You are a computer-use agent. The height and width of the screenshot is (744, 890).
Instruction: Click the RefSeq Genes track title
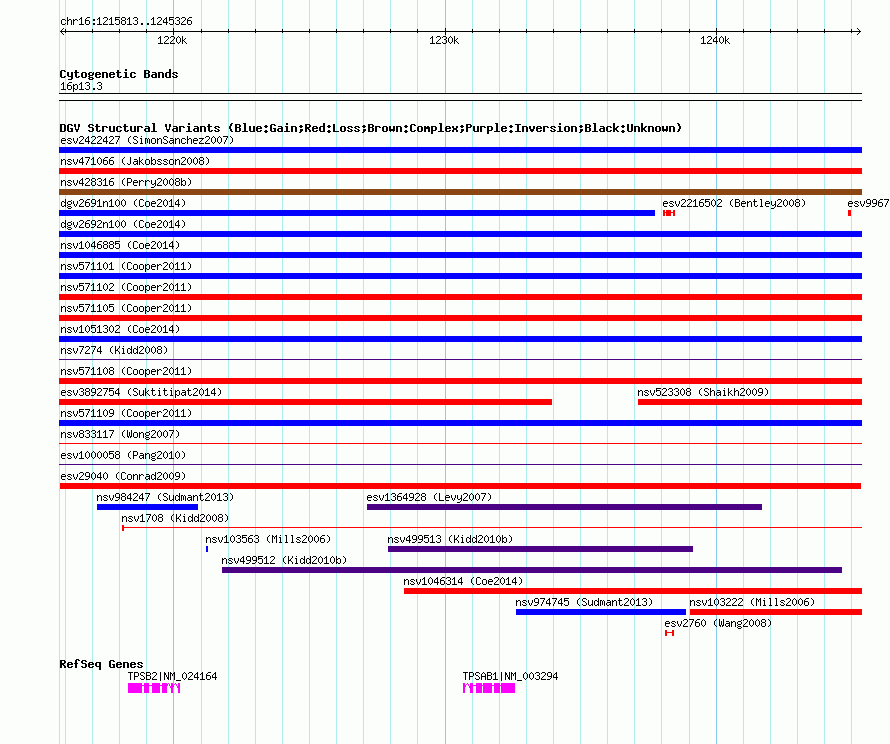coord(101,664)
